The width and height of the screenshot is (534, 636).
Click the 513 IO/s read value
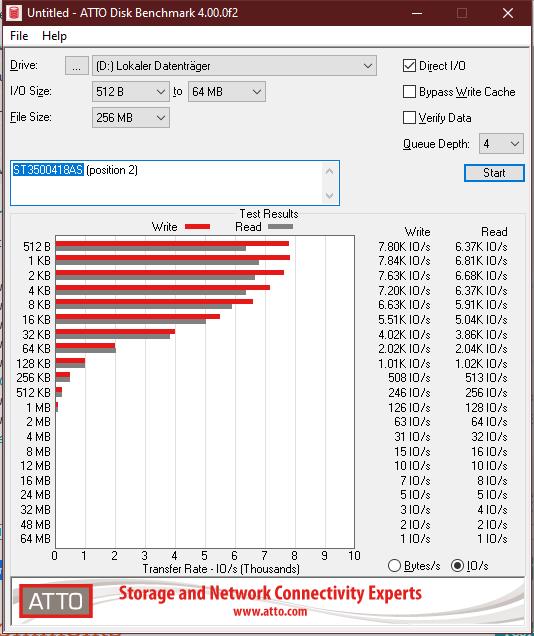point(486,378)
